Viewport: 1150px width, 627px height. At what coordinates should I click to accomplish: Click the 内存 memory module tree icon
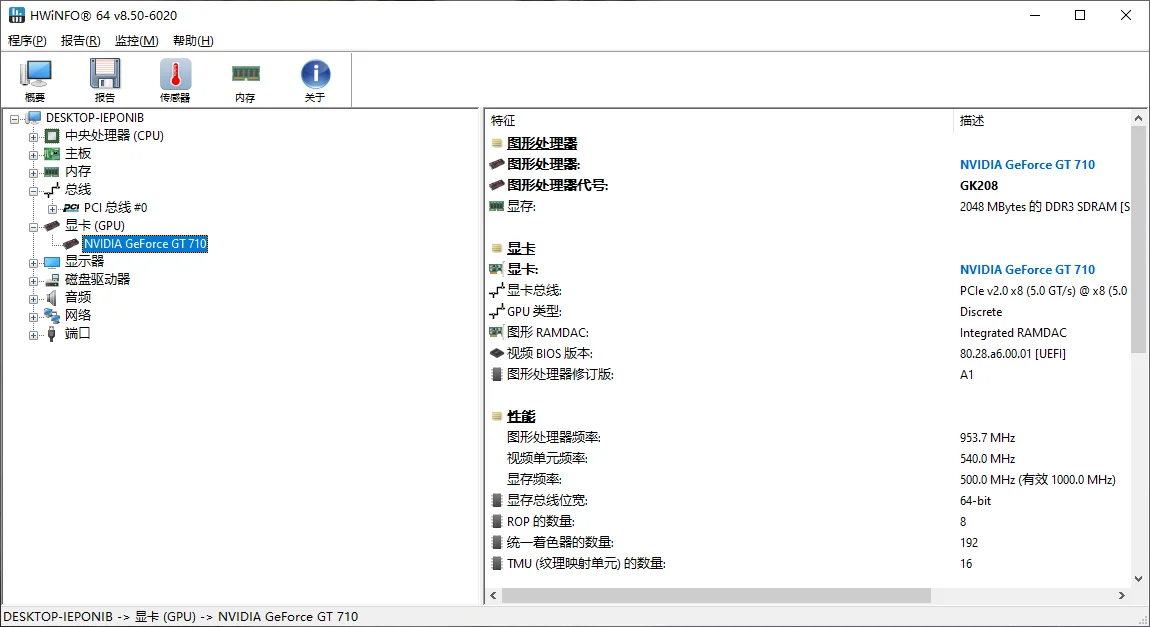click(x=52, y=172)
